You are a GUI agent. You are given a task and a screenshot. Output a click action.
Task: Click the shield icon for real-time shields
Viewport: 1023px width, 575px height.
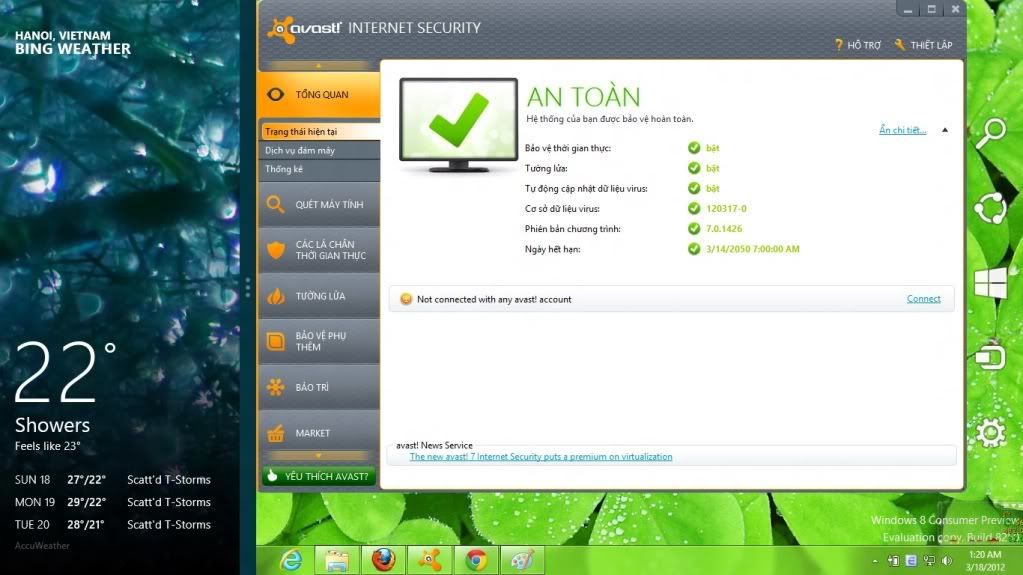(x=275, y=250)
